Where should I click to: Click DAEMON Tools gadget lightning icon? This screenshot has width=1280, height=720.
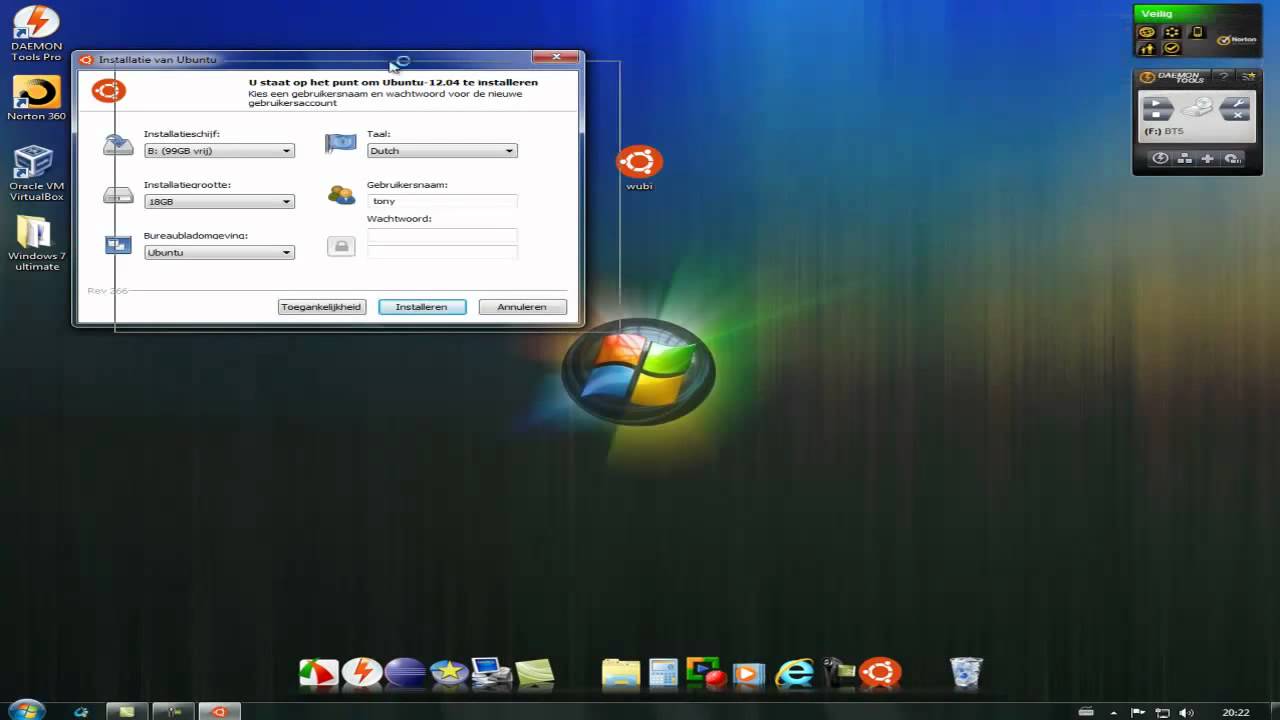[x=1160, y=158]
